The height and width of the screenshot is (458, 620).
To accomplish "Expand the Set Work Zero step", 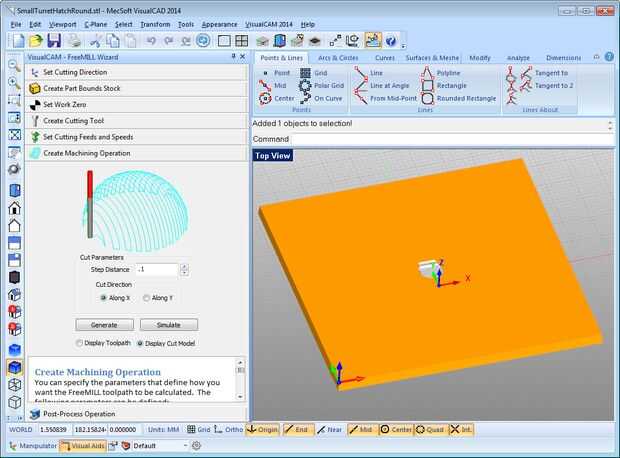I will coord(137,105).
